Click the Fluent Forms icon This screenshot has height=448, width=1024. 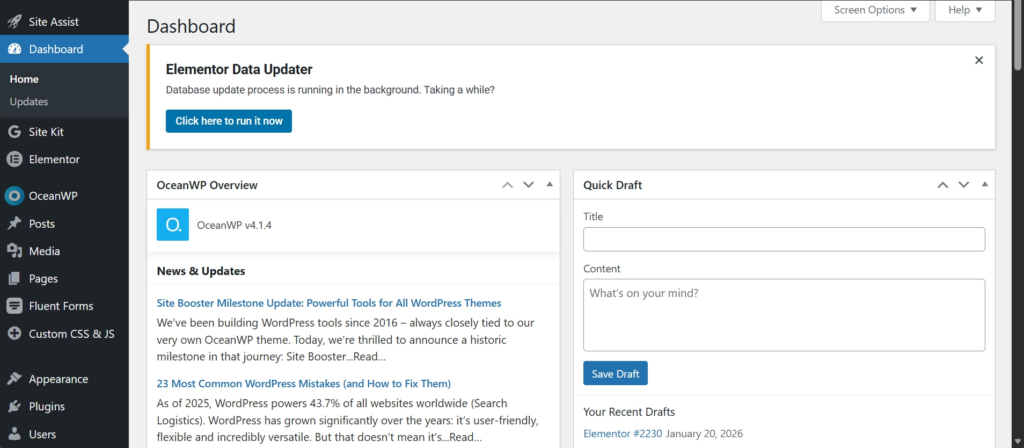14,306
